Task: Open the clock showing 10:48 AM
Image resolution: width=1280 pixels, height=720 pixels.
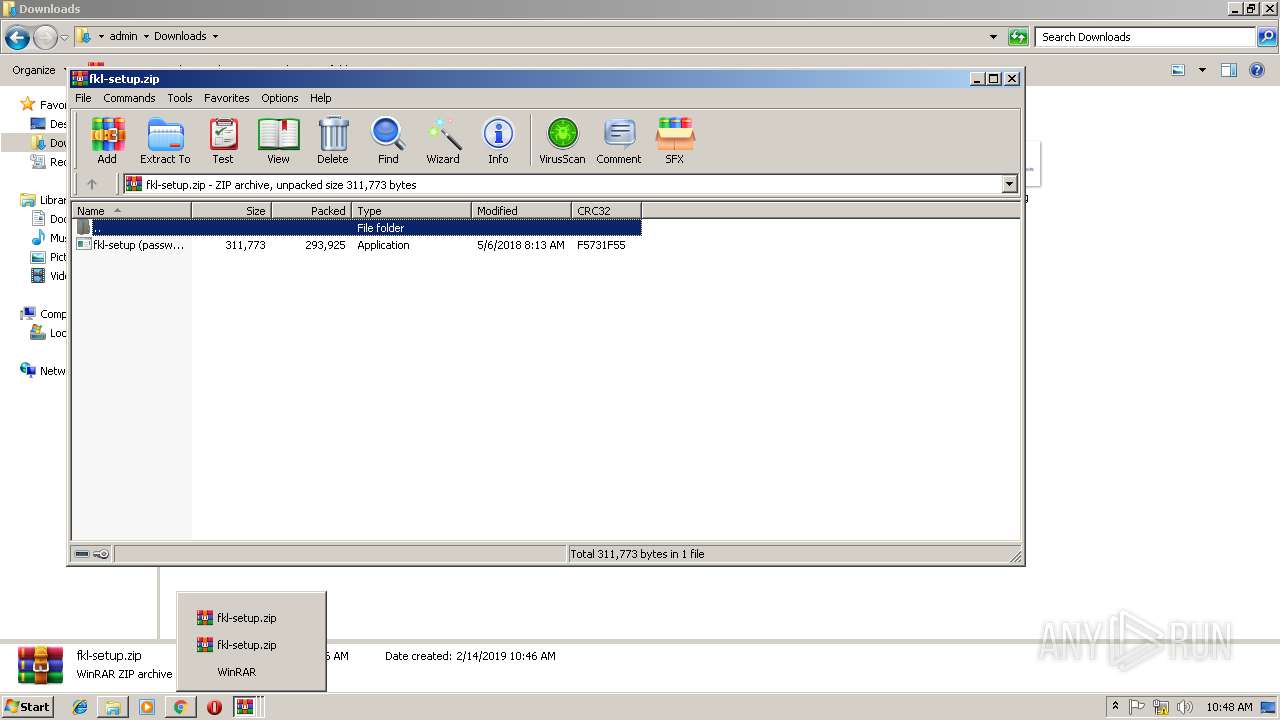Action: [1229, 707]
